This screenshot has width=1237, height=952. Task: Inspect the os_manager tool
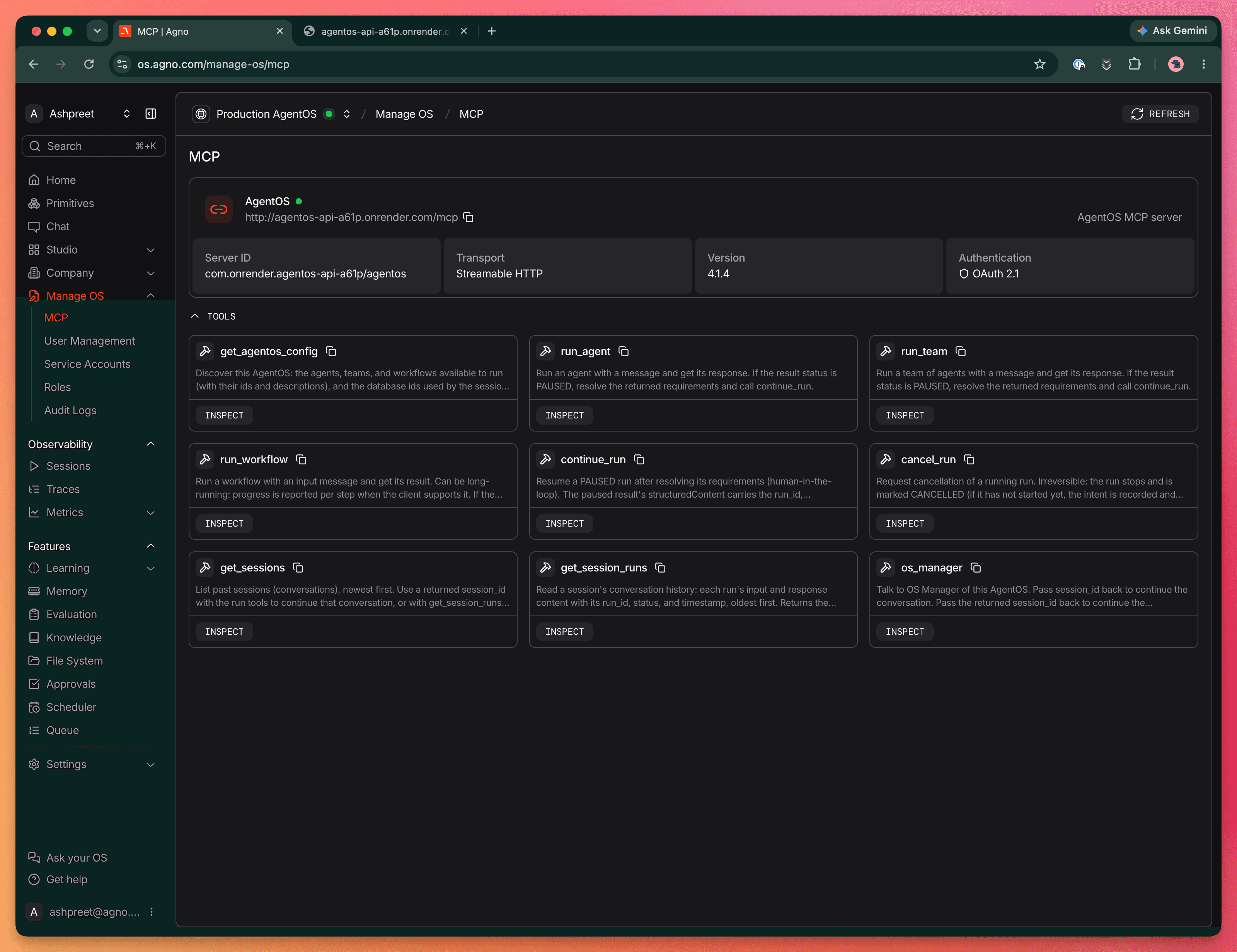point(905,632)
